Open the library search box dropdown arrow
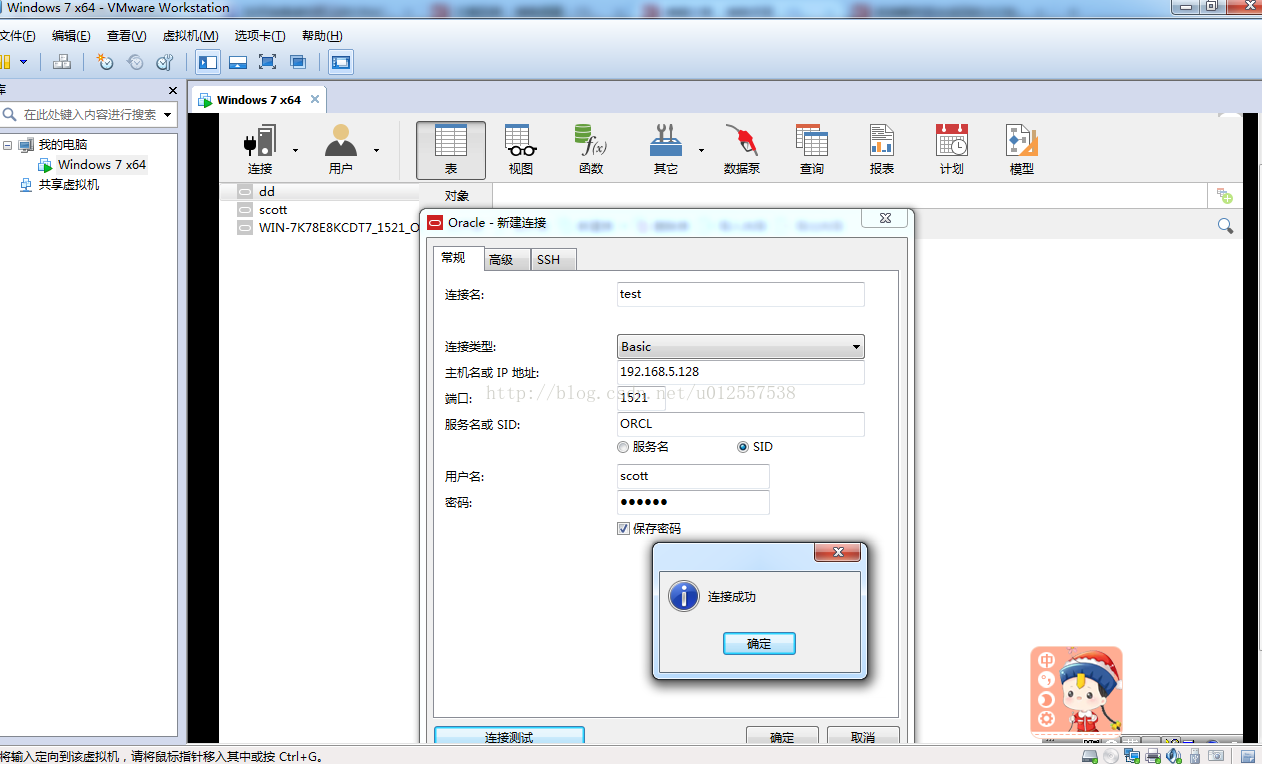The image size is (1262, 765). coord(167,115)
